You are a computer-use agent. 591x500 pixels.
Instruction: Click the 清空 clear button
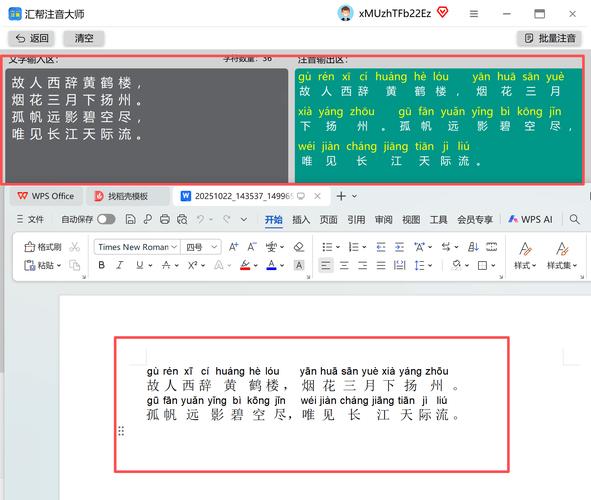pos(84,38)
